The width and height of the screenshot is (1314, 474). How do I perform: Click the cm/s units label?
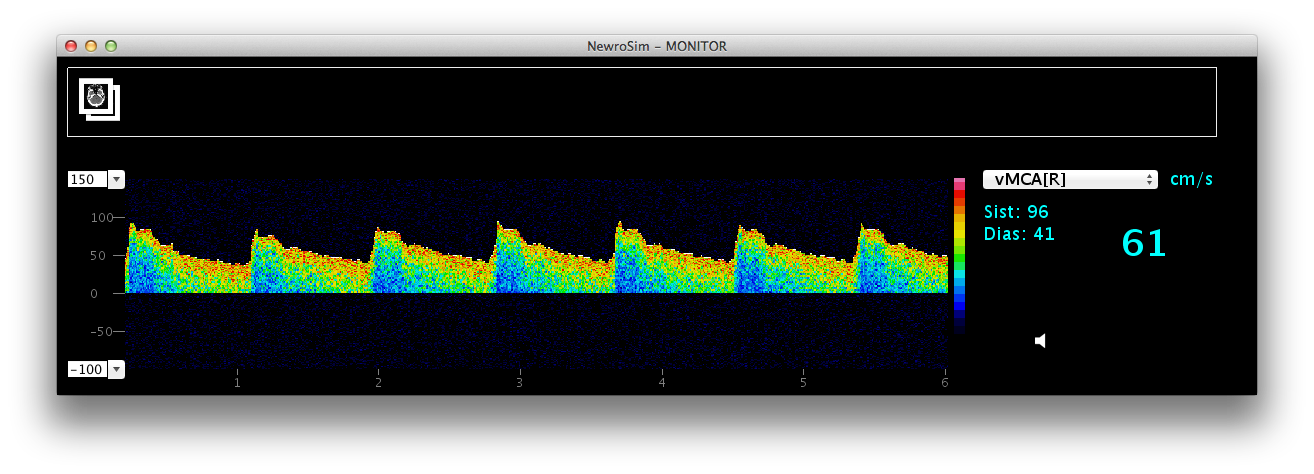1191,179
